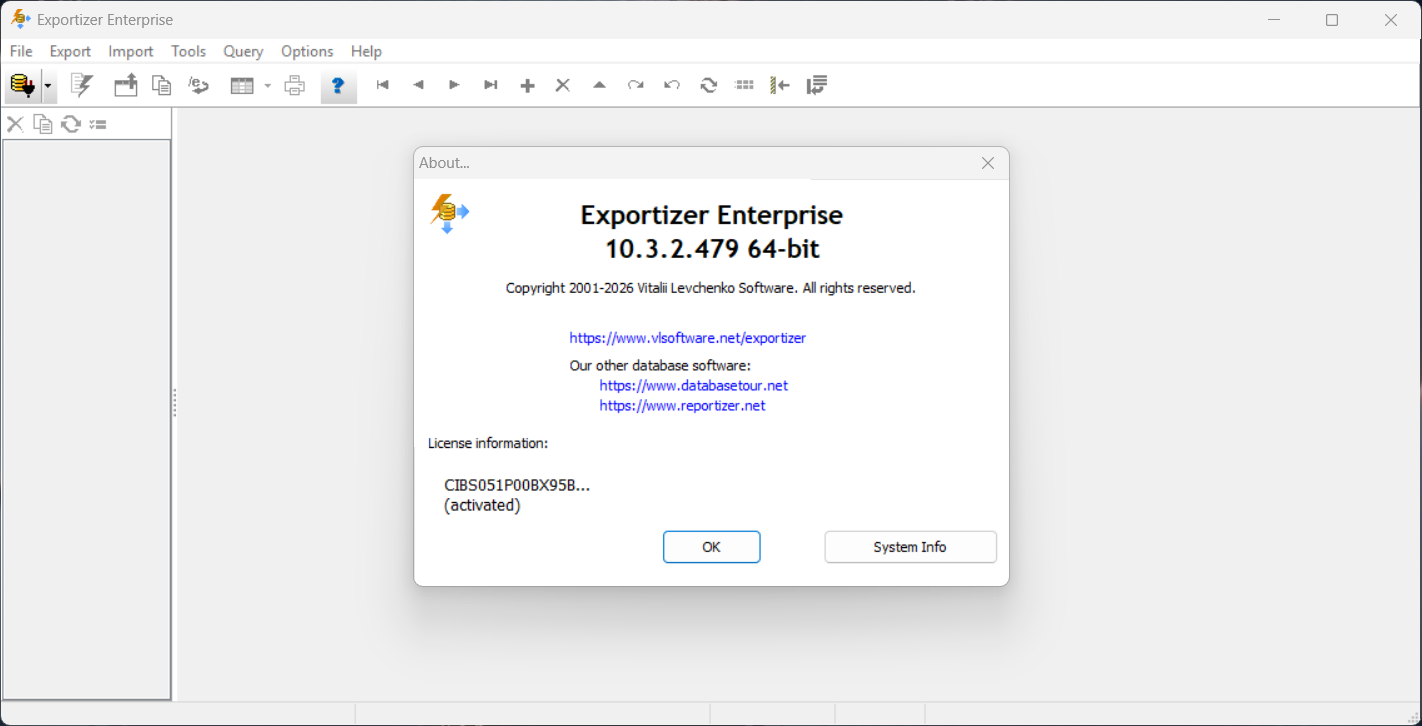Screen dimensions: 1422x726
Task: Open the Tools menu
Action: 188,51
